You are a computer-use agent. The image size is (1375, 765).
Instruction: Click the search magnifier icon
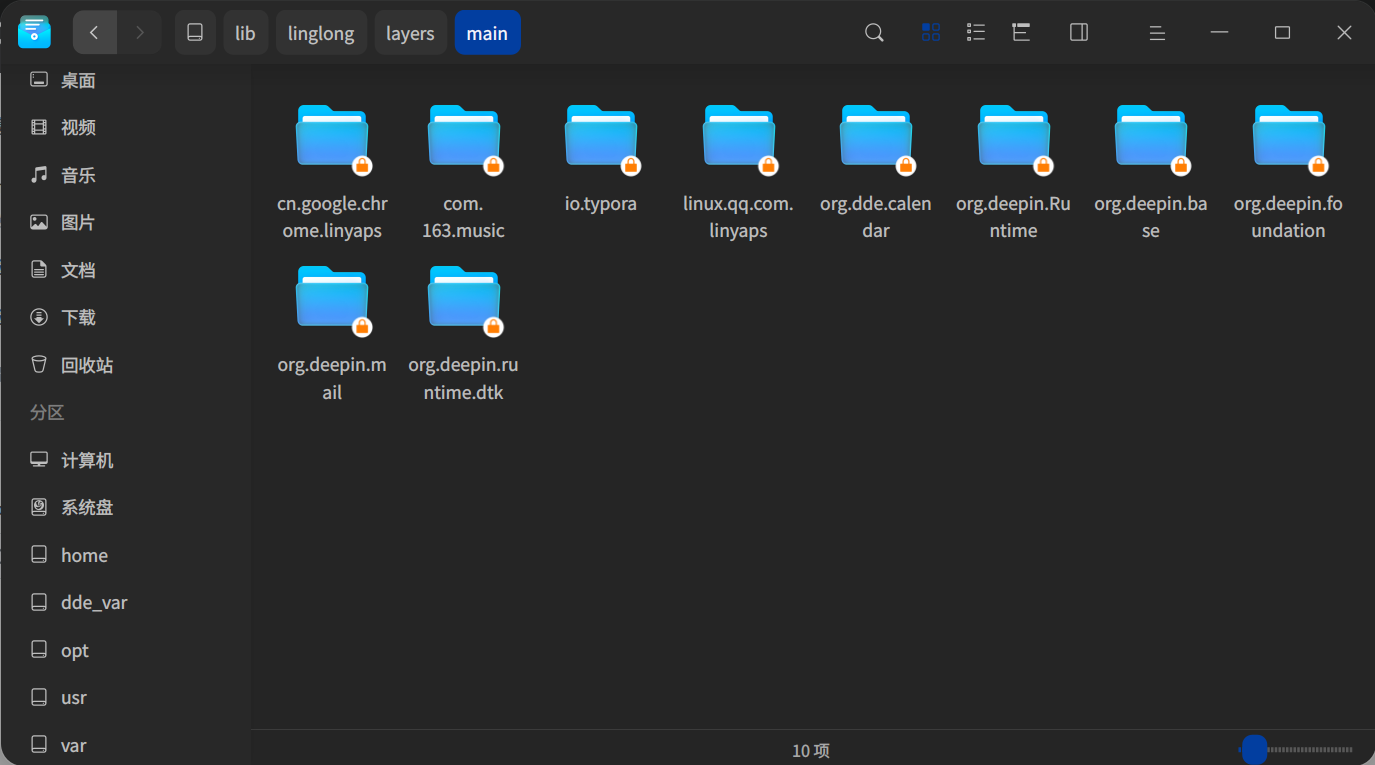click(x=874, y=33)
